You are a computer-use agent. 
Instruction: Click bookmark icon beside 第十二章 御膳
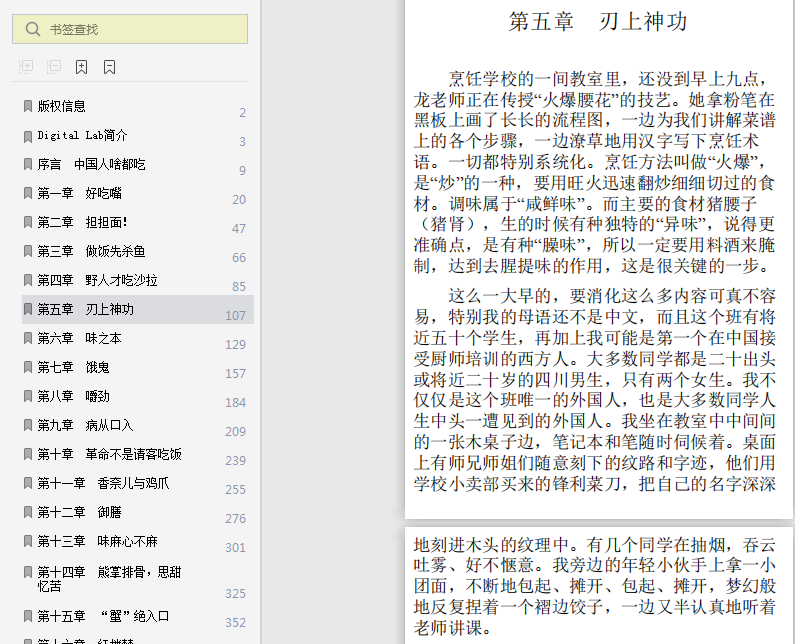(x=28, y=512)
